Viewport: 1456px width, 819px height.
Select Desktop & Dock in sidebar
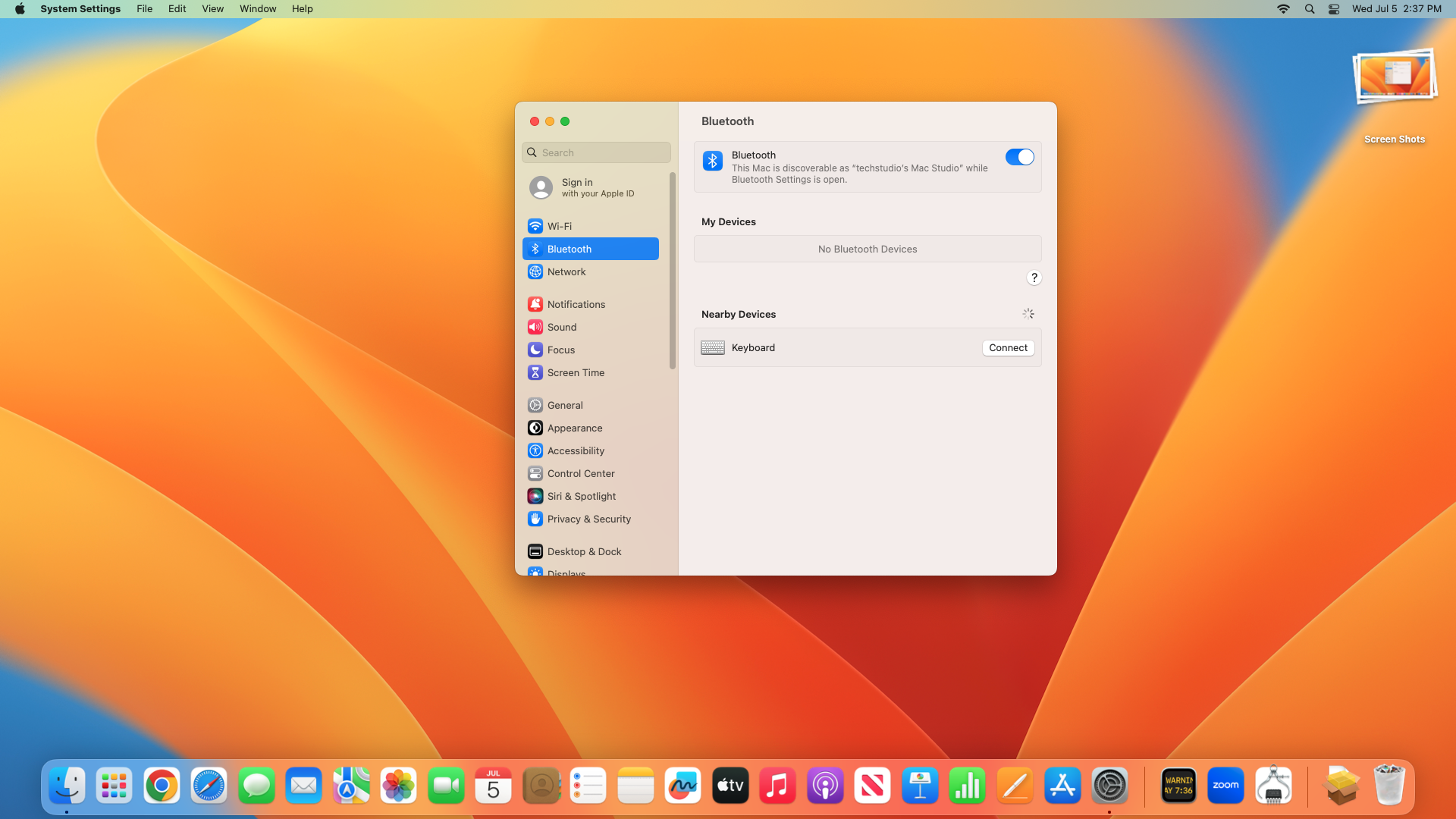pyautogui.click(x=591, y=551)
